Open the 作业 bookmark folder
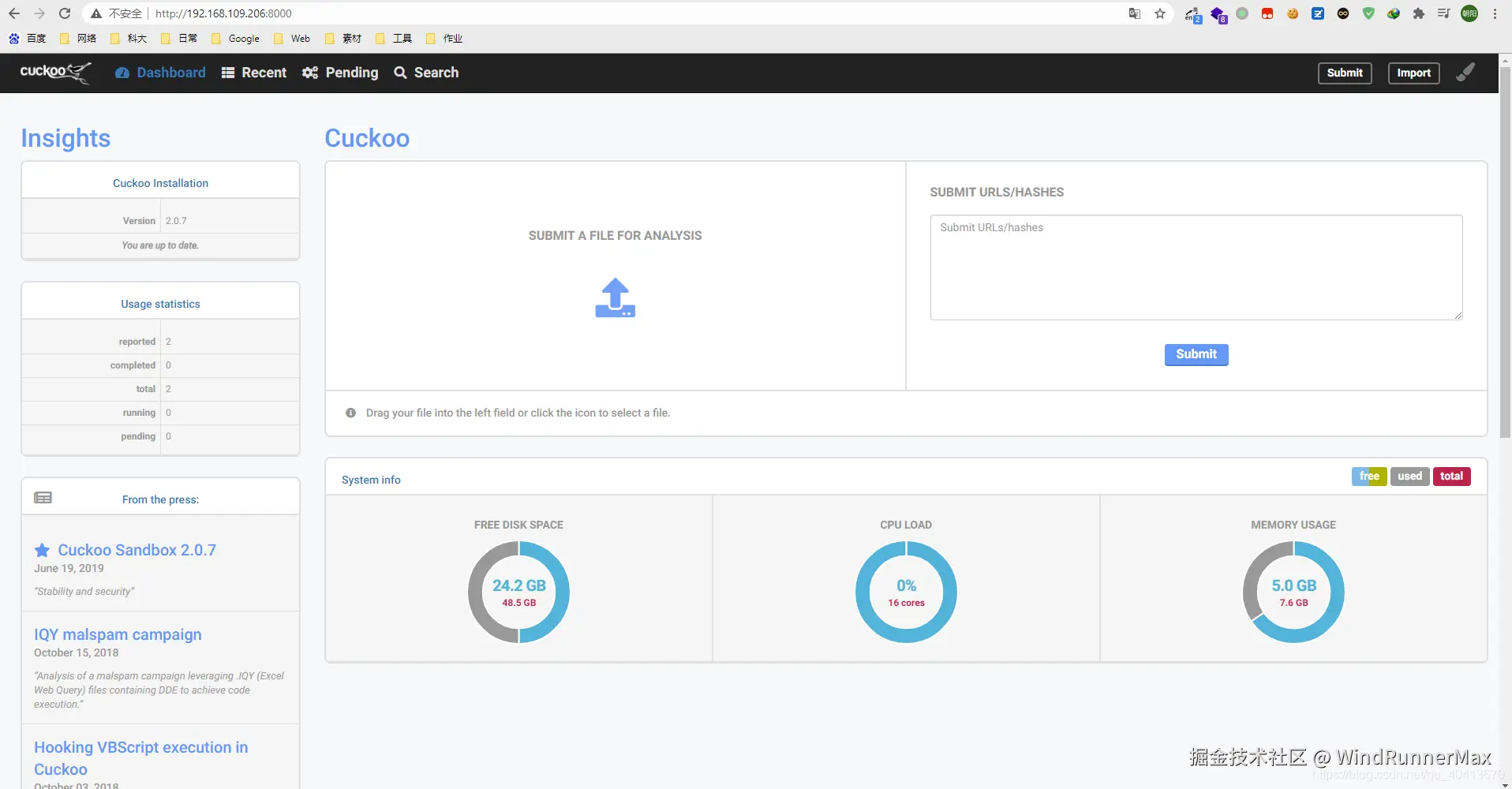Viewport: 1512px width, 789px height. point(444,38)
